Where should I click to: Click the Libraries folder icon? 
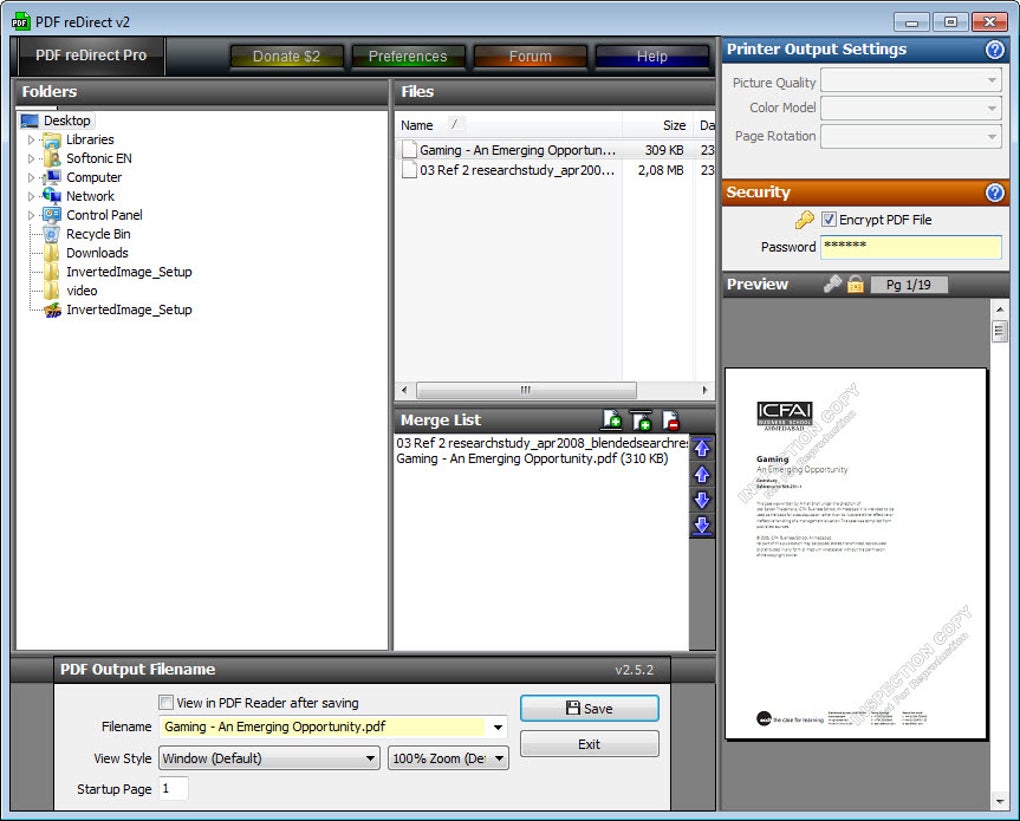51,140
